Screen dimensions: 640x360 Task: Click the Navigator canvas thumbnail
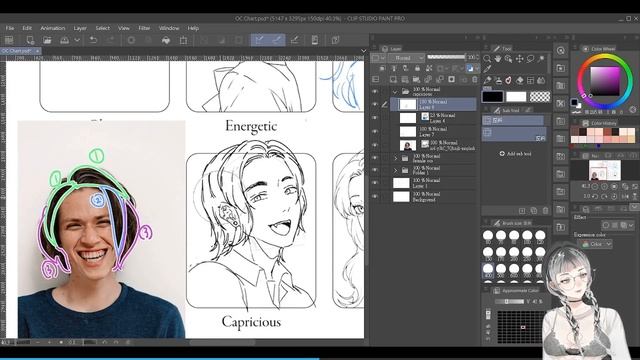(605, 170)
